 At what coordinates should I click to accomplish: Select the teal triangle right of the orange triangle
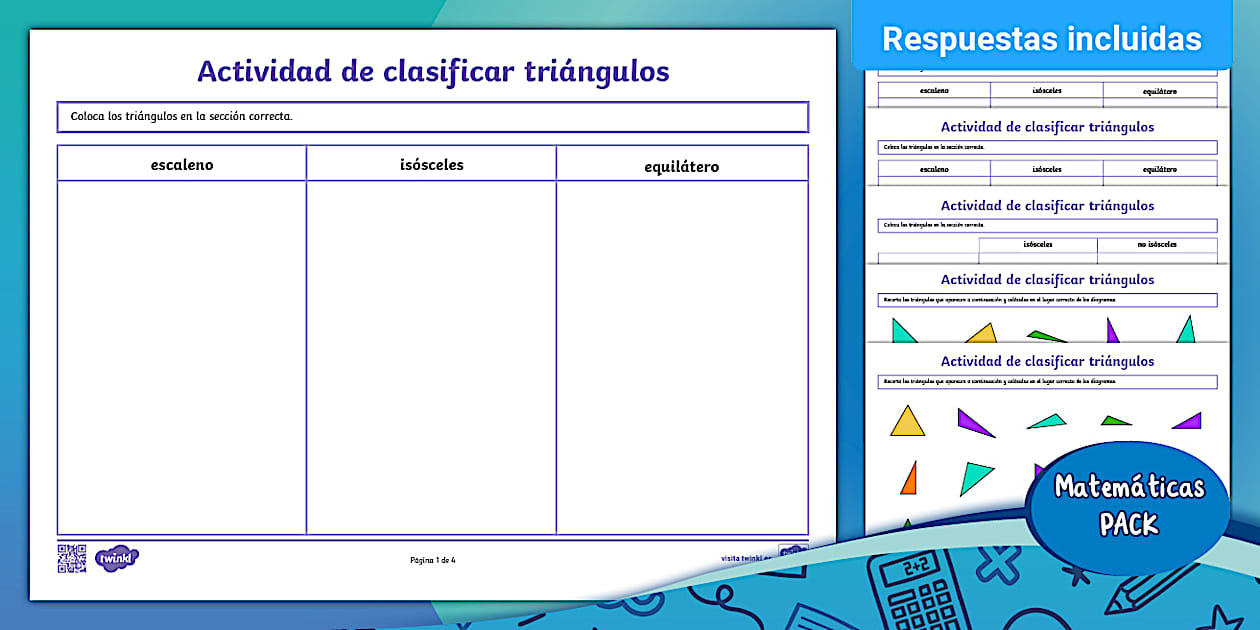[x=976, y=478]
